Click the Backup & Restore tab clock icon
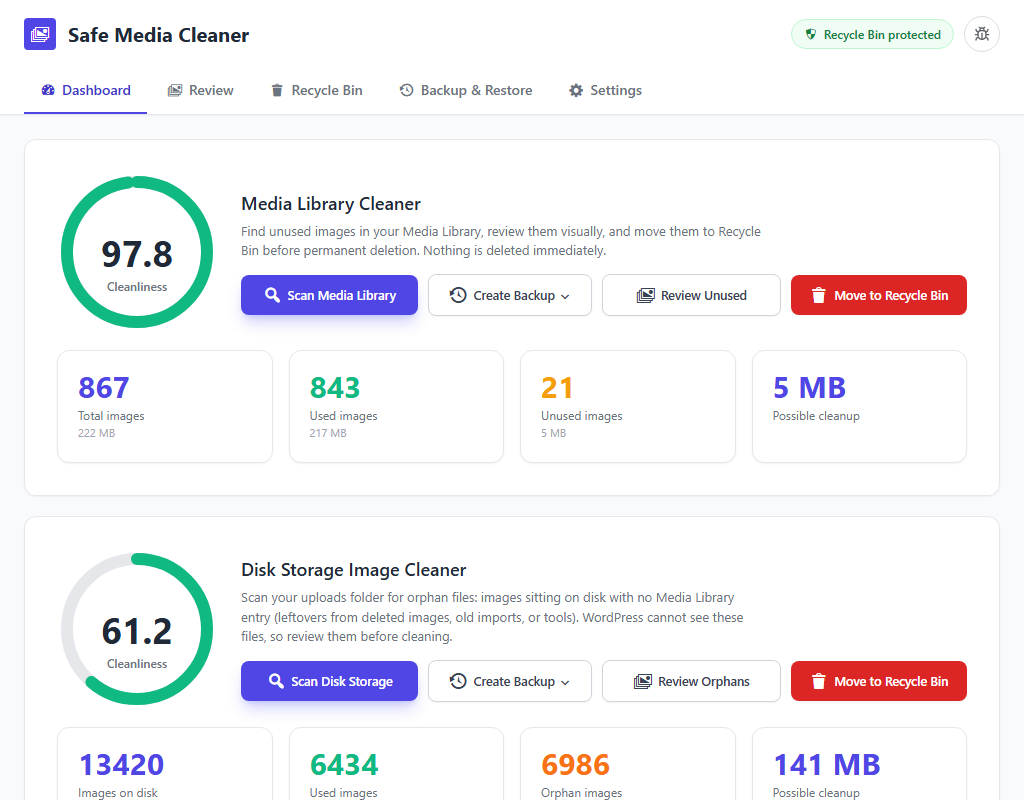Image resolution: width=1024 pixels, height=800 pixels. (x=406, y=90)
